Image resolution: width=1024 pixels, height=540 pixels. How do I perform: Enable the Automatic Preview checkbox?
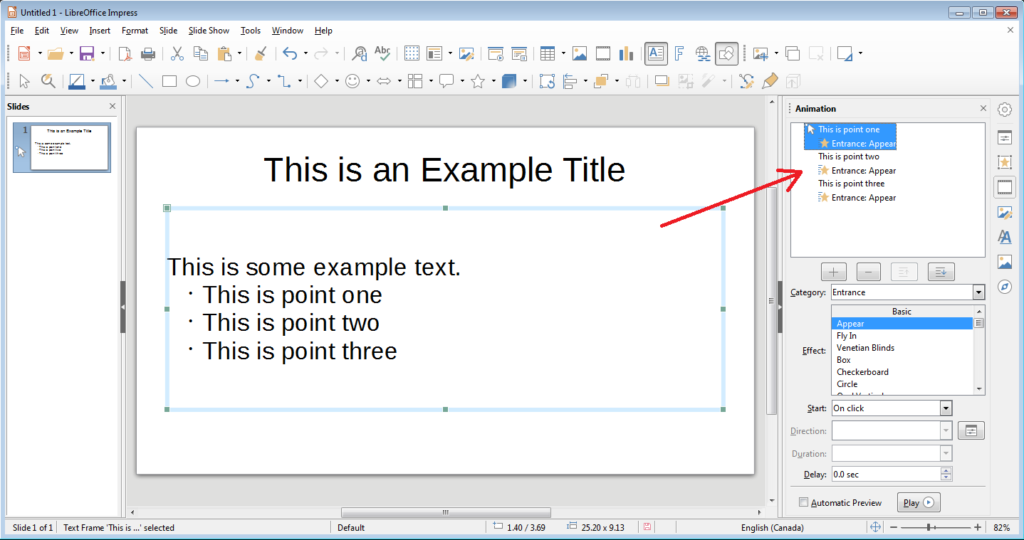[x=804, y=503]
